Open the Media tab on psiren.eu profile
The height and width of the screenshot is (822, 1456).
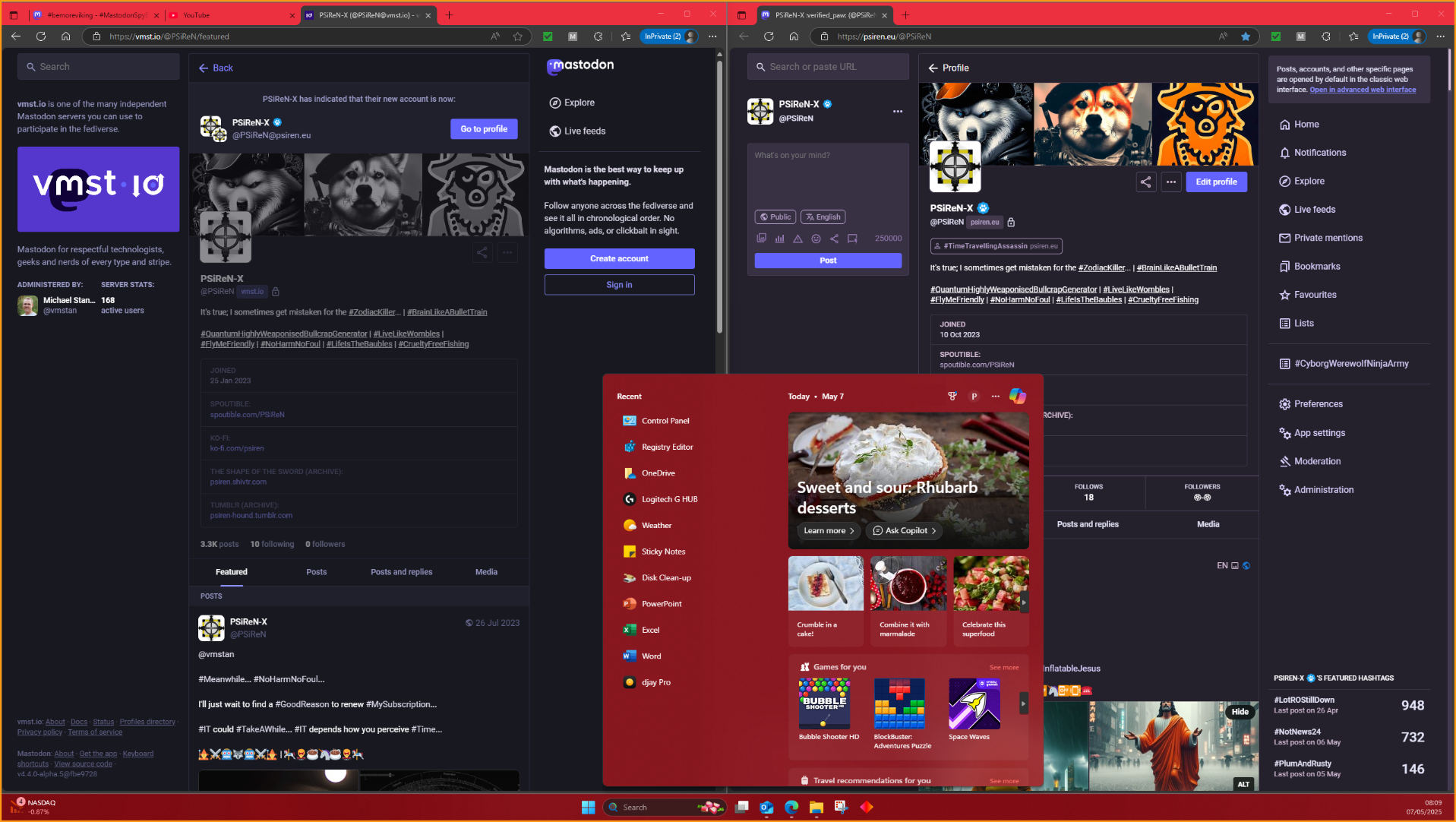[1208, 524]
